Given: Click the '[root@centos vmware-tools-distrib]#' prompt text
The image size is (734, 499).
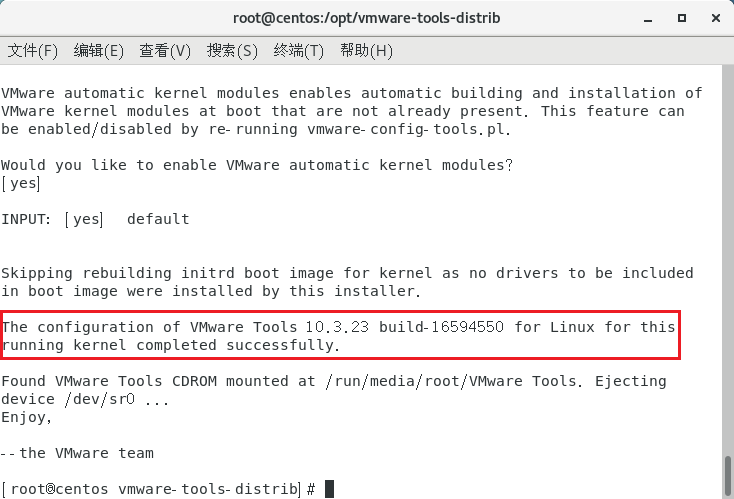Looking at the screenshot, I should point(158,489).
